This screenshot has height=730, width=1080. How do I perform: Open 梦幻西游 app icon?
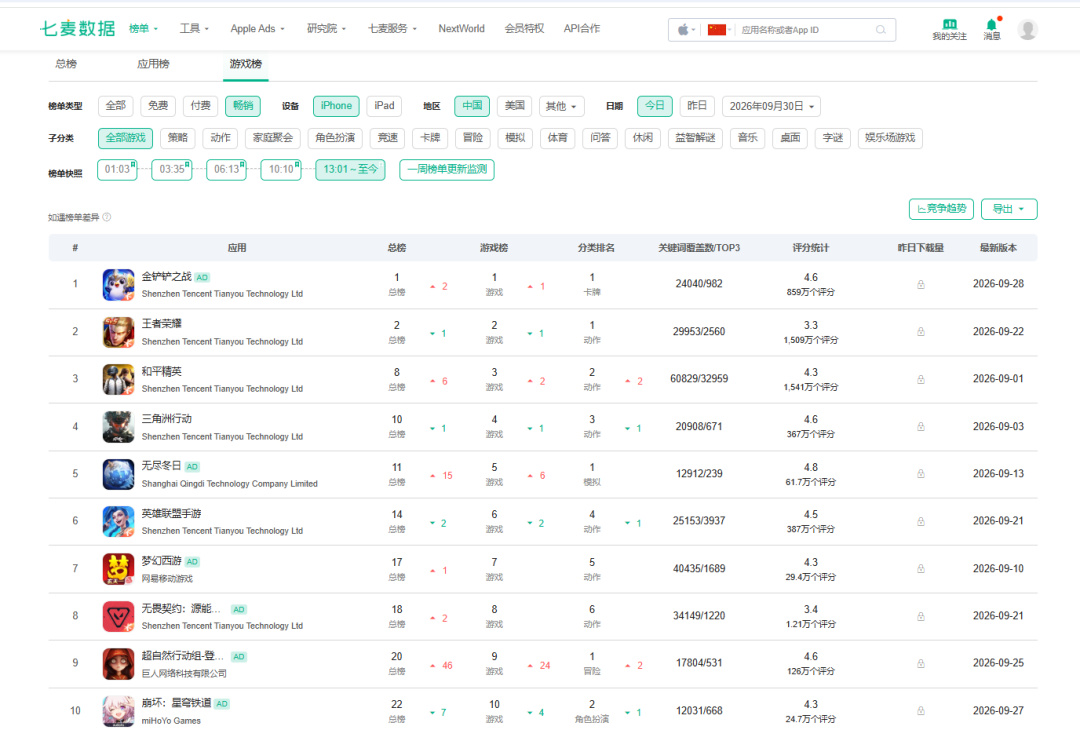tap(118, 569)
